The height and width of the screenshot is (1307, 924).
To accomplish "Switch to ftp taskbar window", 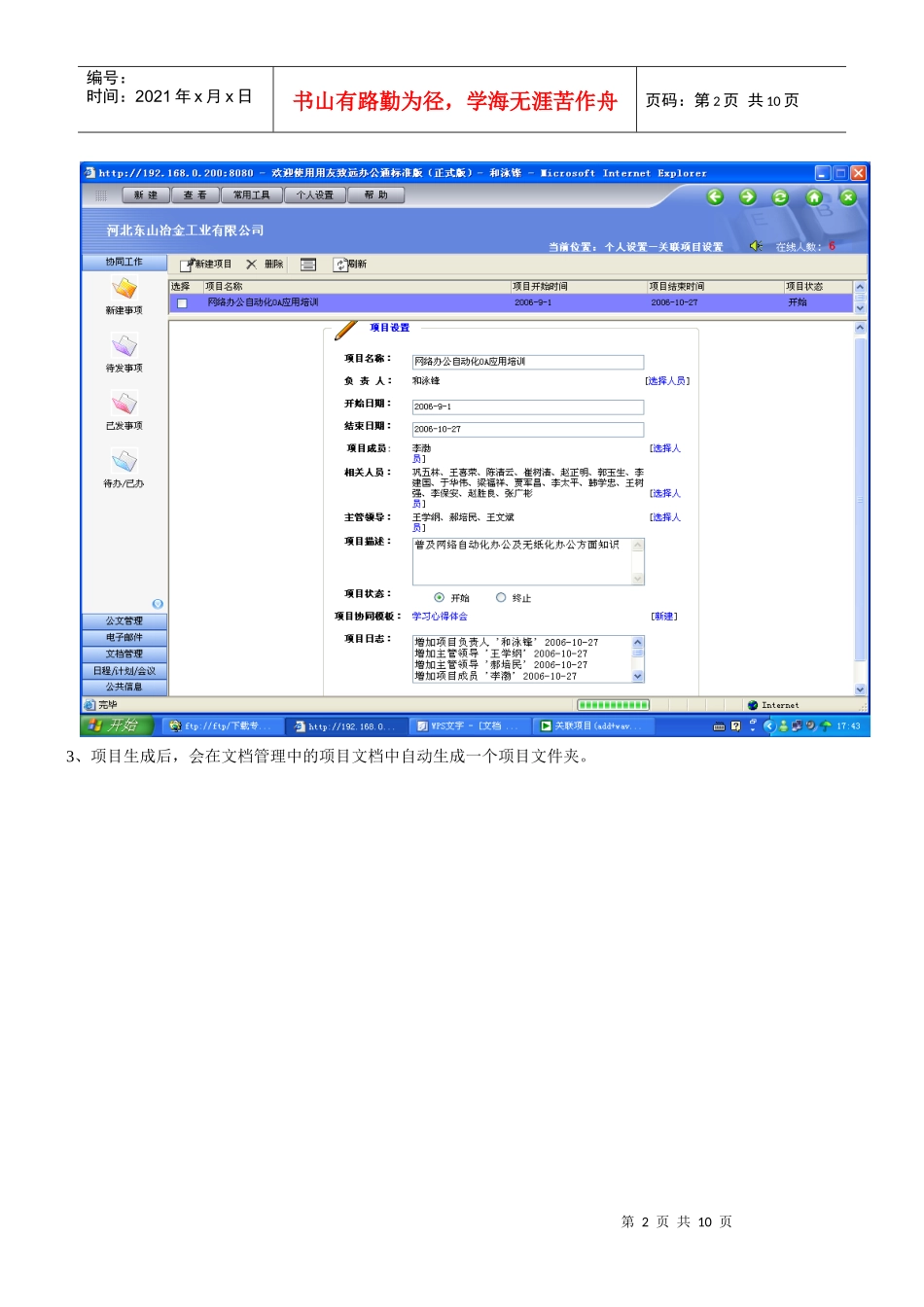I will pos(223,726).
